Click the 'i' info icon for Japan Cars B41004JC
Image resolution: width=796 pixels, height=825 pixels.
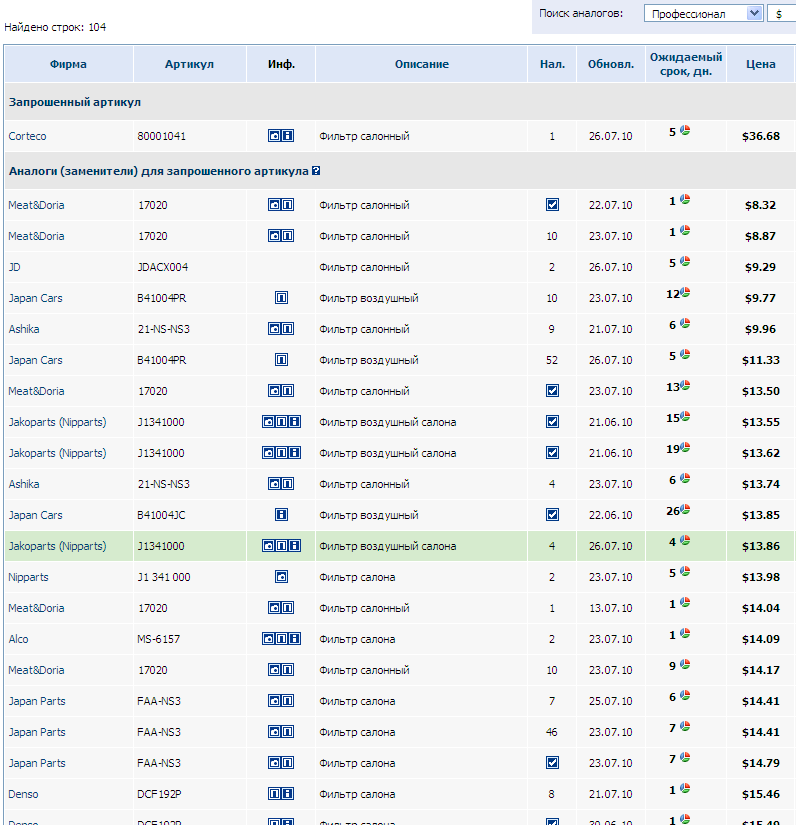(x=281, y=515)
